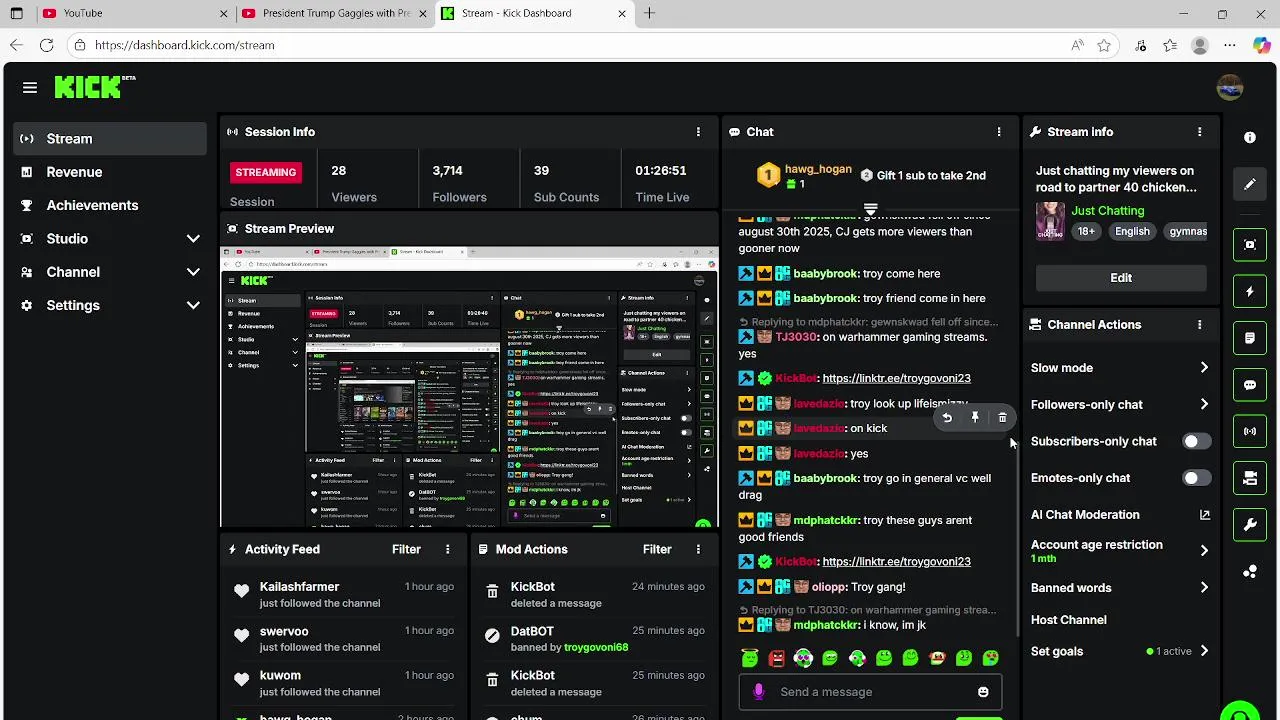Open Chat panel three-dot options
The width and height of the screenshot is (1280, 720).
point(998,132)
